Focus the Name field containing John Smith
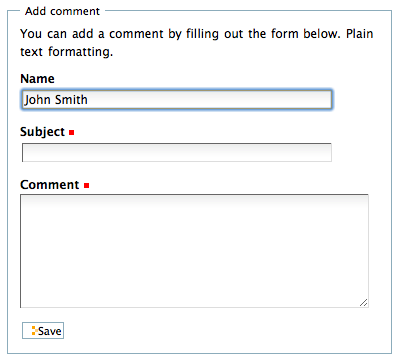Image resolution: width=403 pixels, height=364 pixels. (177, 99)
